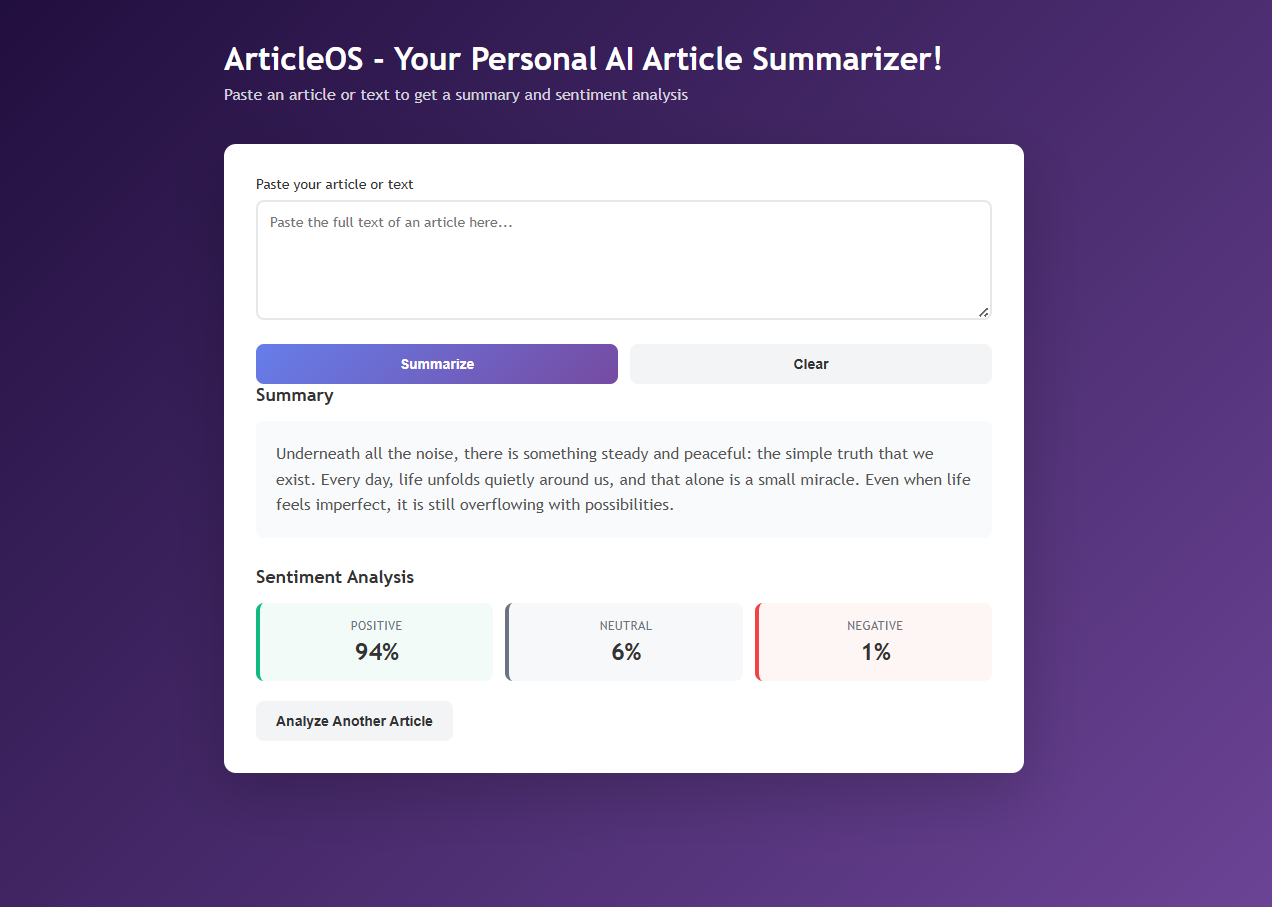Click the NEUTRAL sentiment label
1272x907 pixels.
[626, 626]
